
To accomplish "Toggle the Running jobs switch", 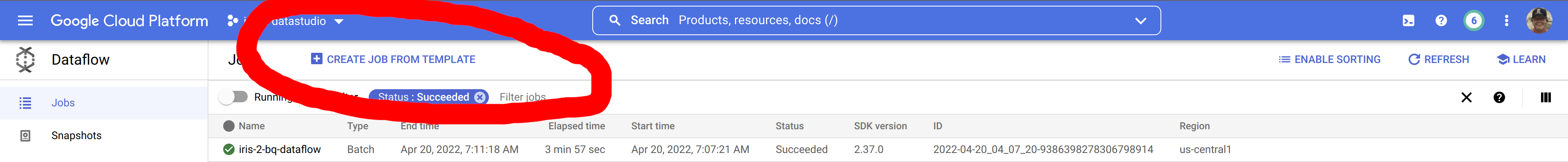I will pos(234,97).
